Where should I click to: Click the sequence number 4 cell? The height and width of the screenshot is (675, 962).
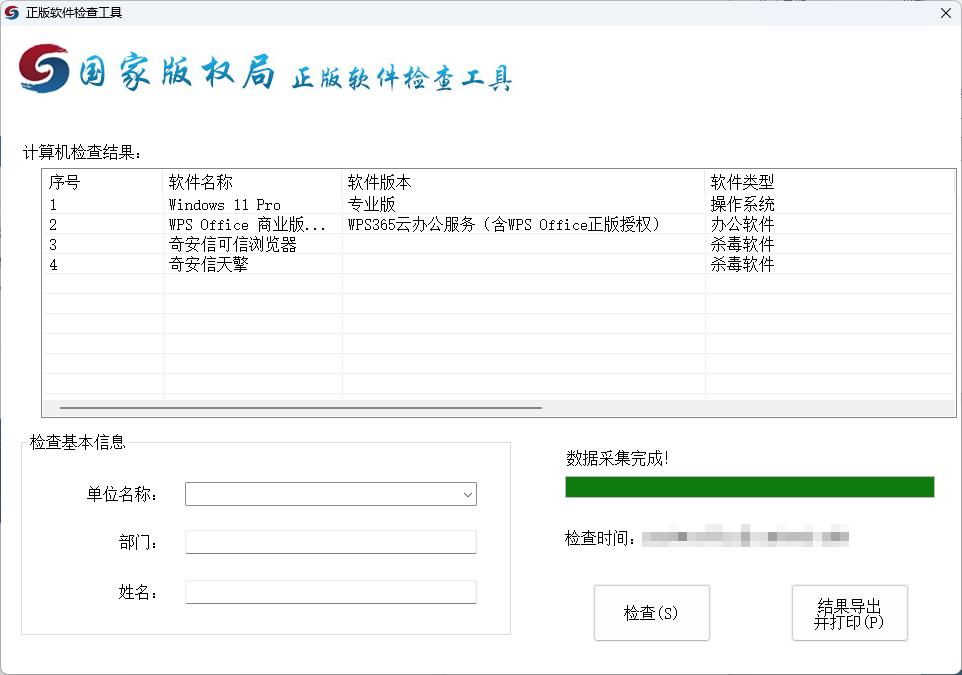(102, 264)
